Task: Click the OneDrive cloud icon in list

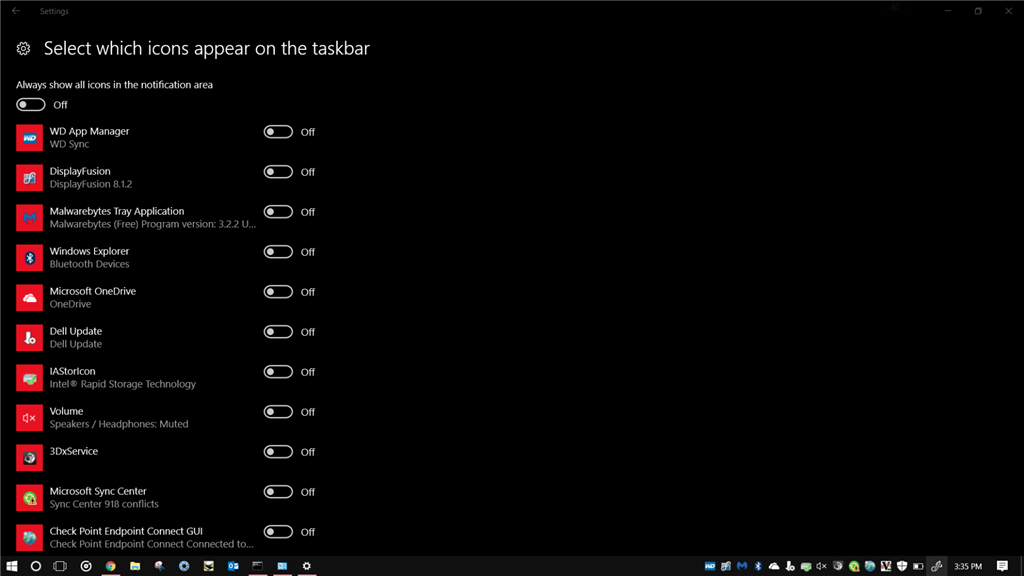Action: coord(29,298)
